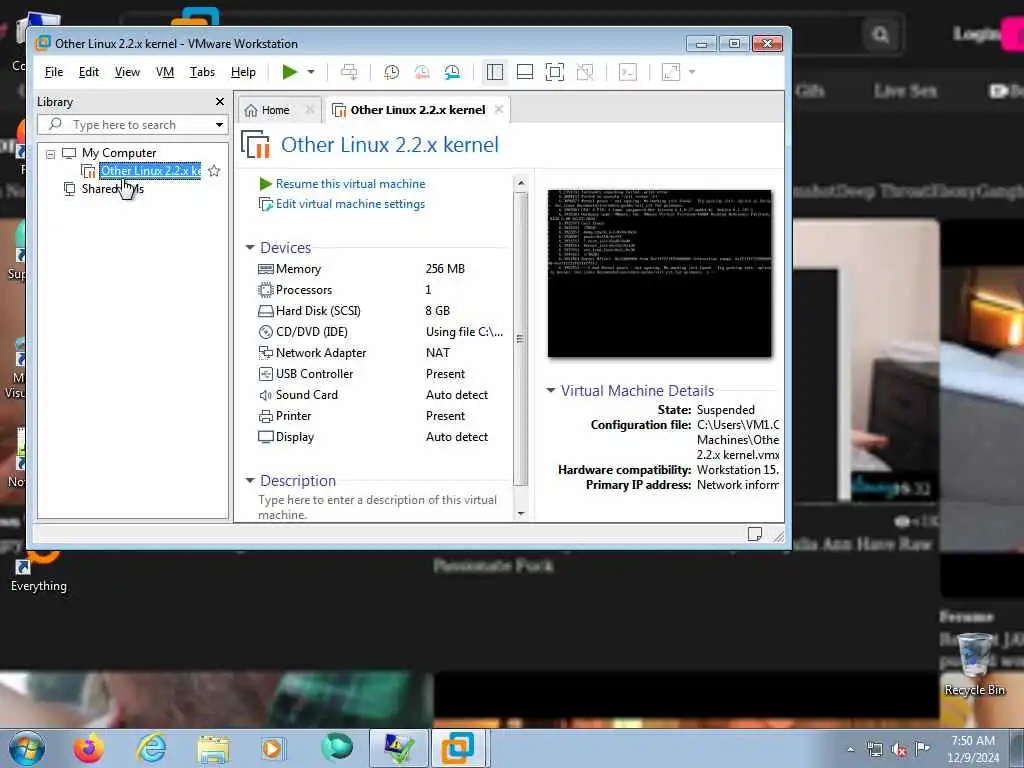The height and width of the screenshot is (768, 1024).
Task: Click the devices pane scrollbar thumb
Action: [520, 338]
